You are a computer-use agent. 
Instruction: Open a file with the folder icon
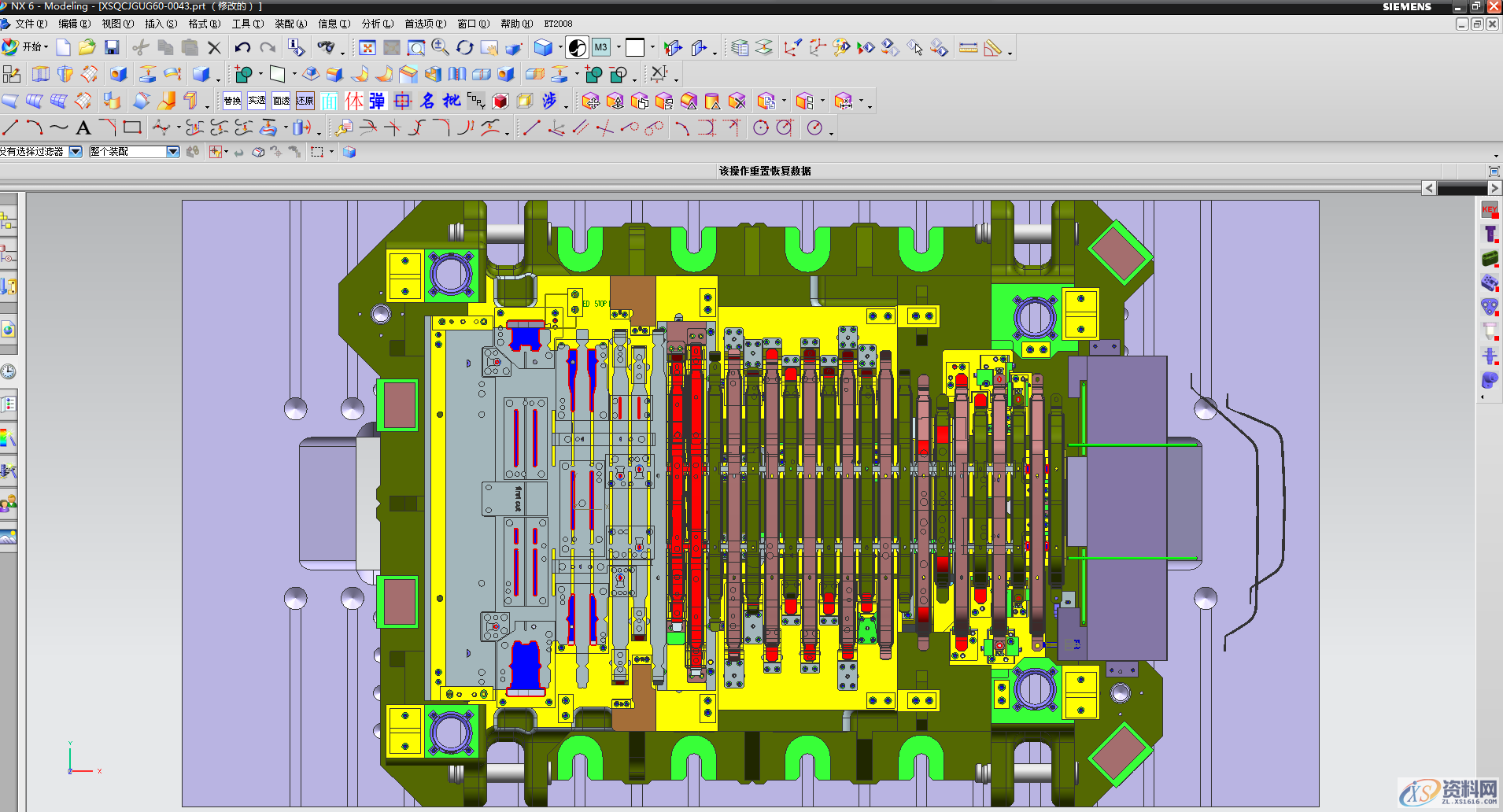click(87, 48)
